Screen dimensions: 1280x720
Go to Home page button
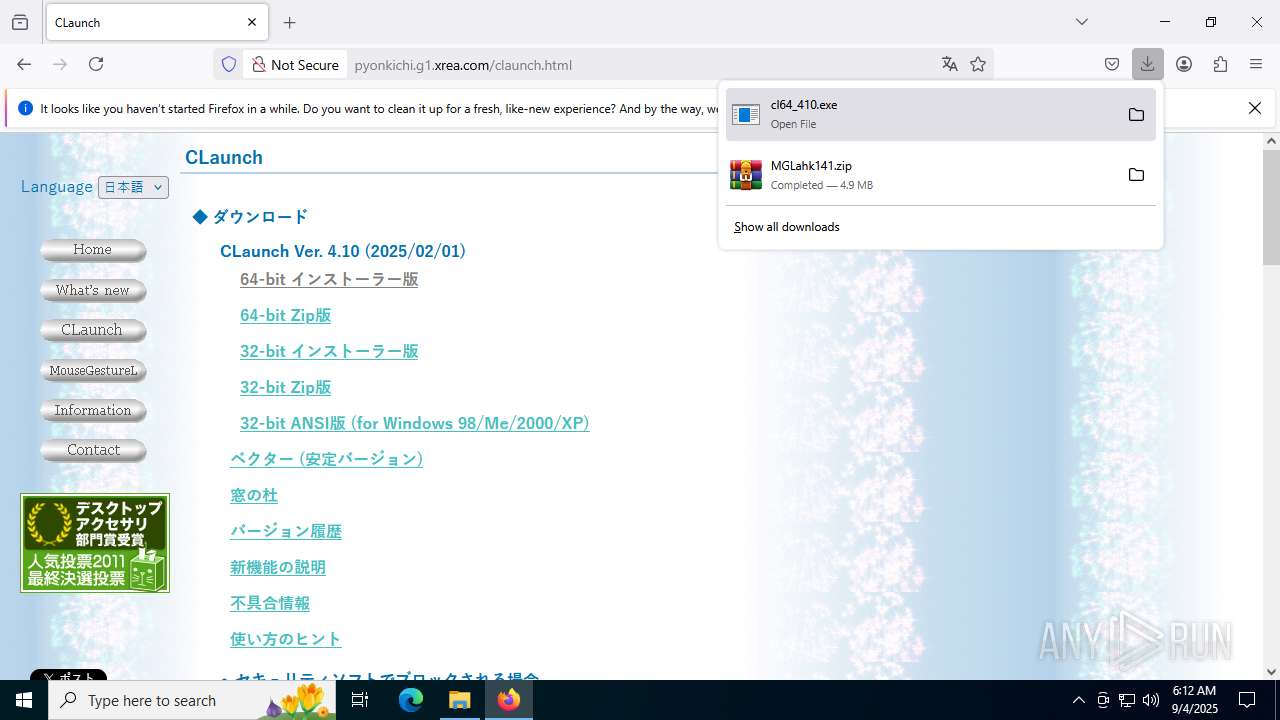tap(93, 250)
